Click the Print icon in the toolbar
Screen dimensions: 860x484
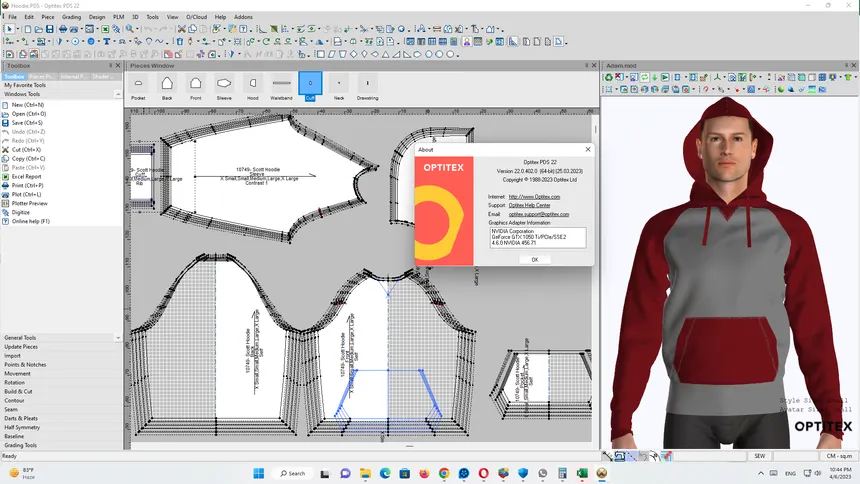tap(61, 29)
